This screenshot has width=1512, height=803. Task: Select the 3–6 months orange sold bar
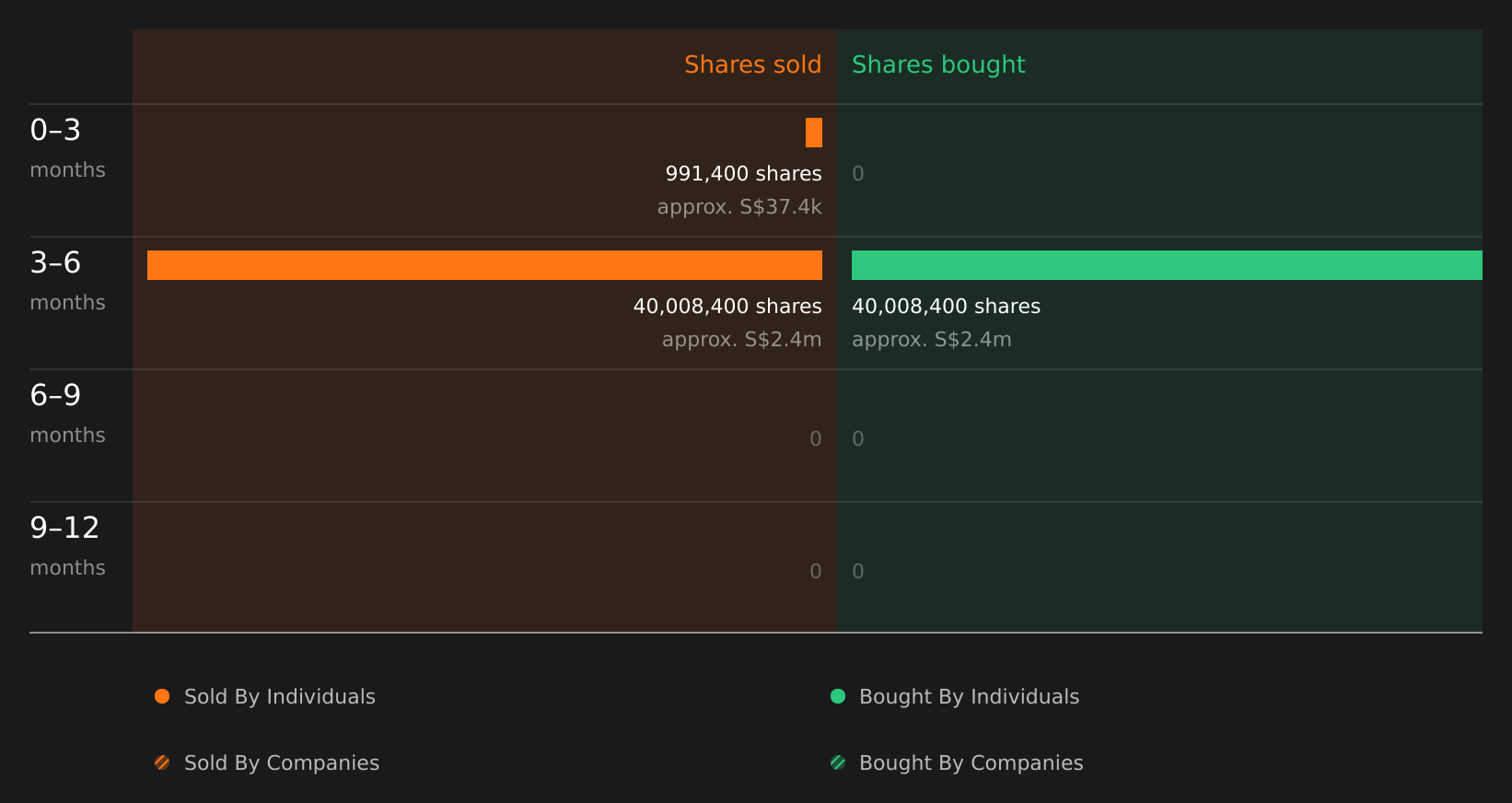point(484,265)
